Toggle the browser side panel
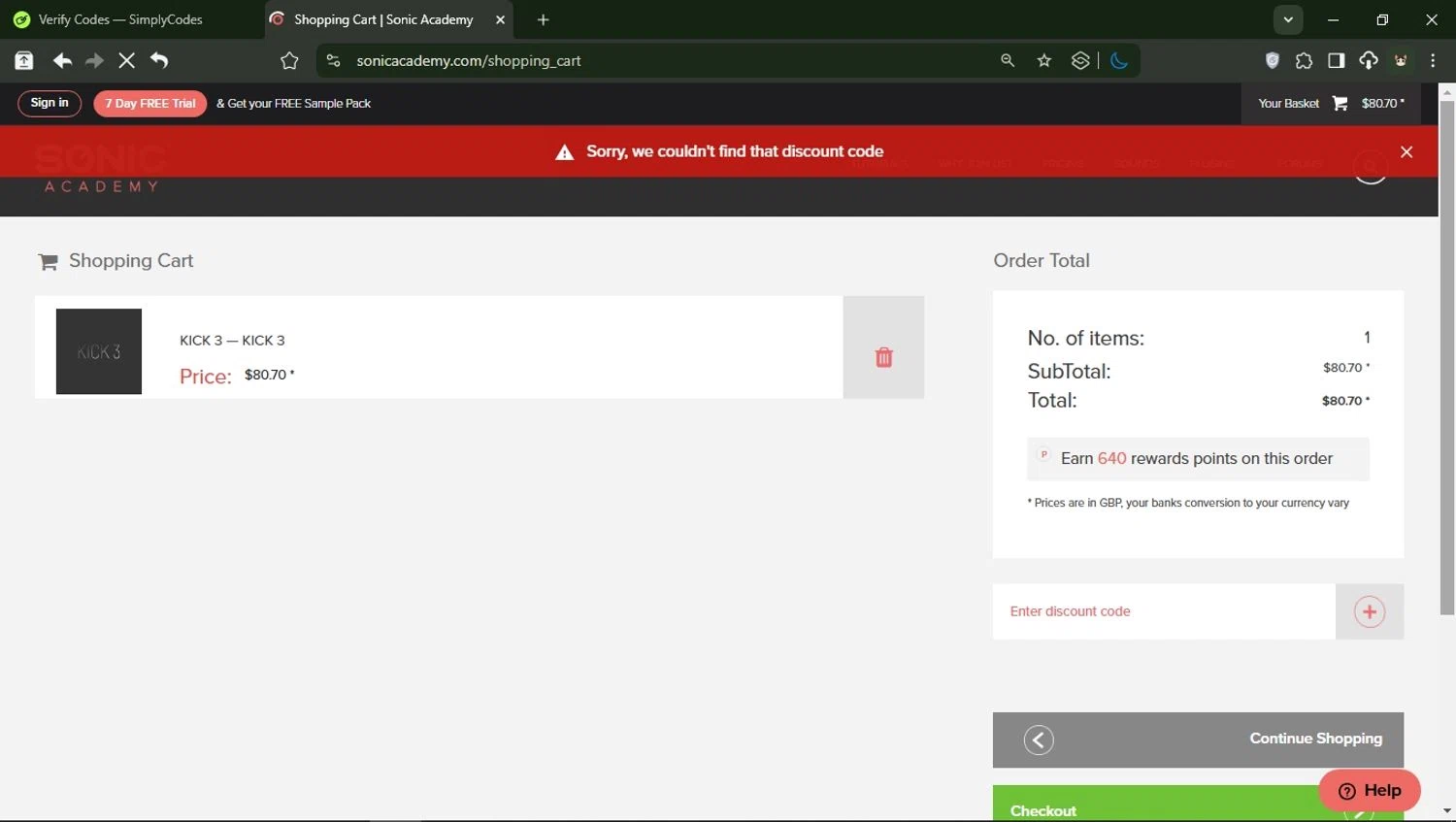Image resolution: width=1456 pixels, height=822 pixels. pos(1337,61)
